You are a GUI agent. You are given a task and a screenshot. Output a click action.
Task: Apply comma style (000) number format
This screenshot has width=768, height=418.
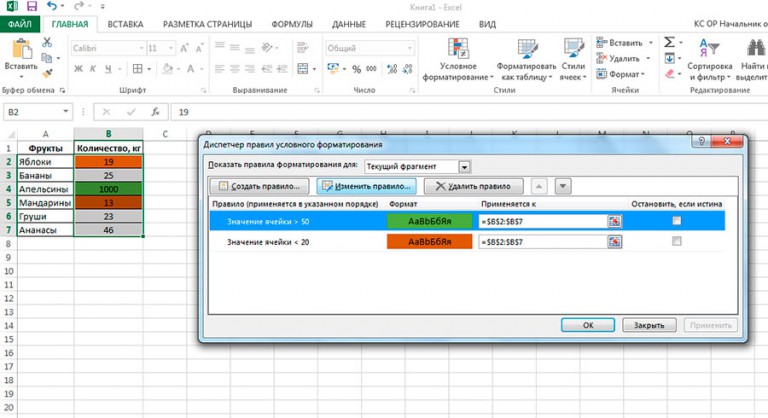(371, 69)
